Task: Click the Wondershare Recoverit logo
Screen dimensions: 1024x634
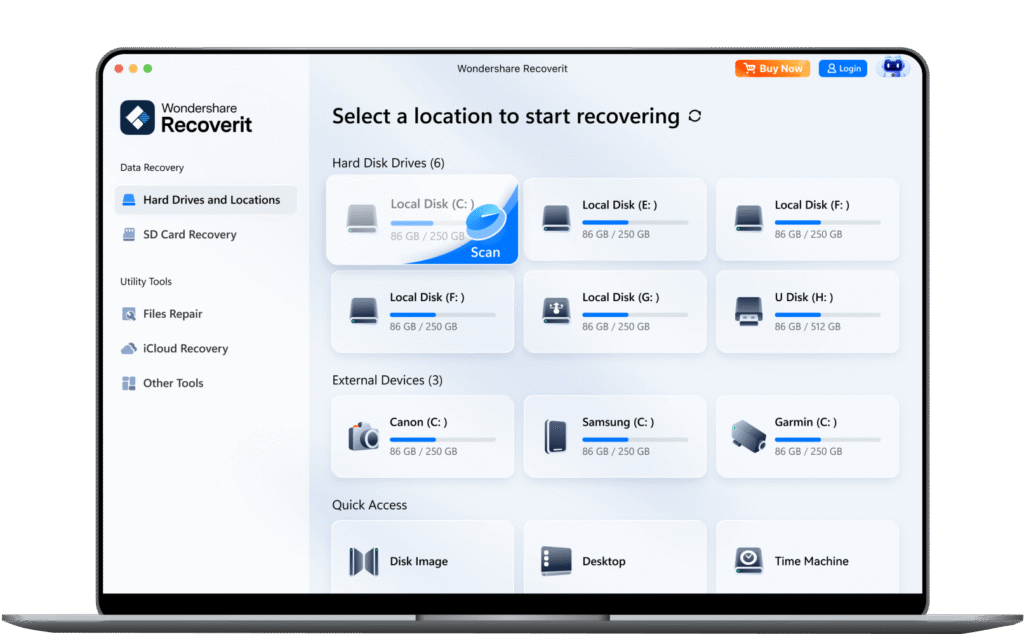Action: coord(186,117)
